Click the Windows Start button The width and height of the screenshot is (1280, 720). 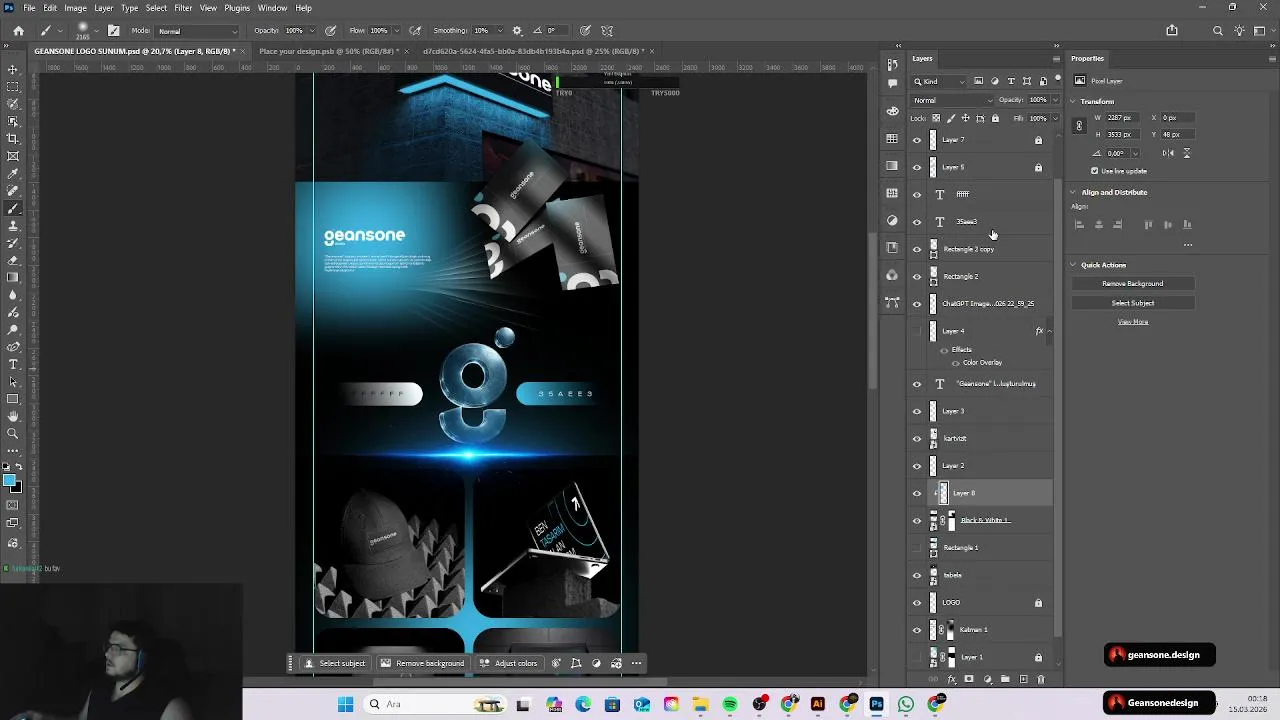pyautogui.click(x=345, y=704)
